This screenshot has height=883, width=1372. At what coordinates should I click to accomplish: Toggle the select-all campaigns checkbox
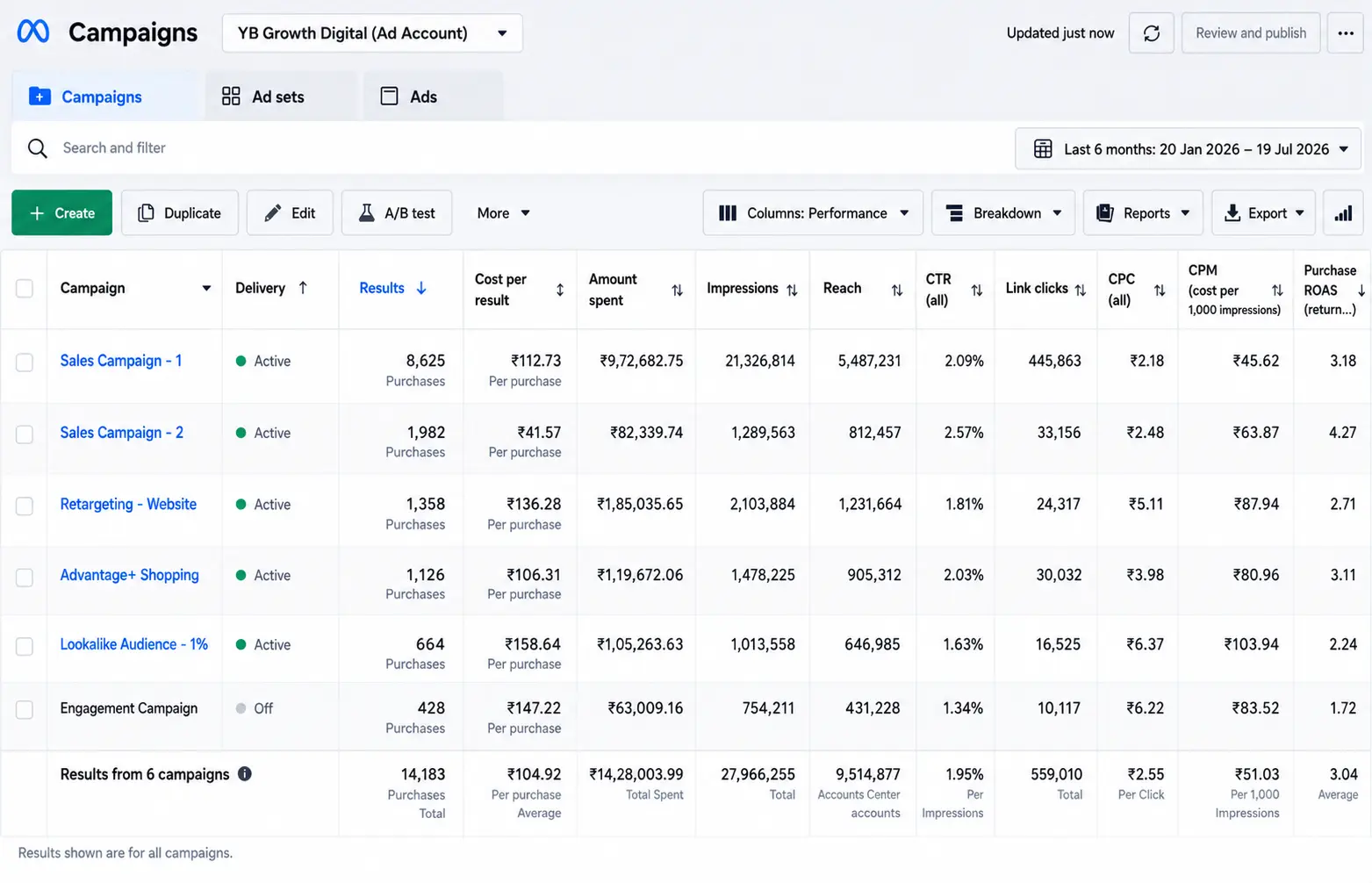(x=25, y=289)
